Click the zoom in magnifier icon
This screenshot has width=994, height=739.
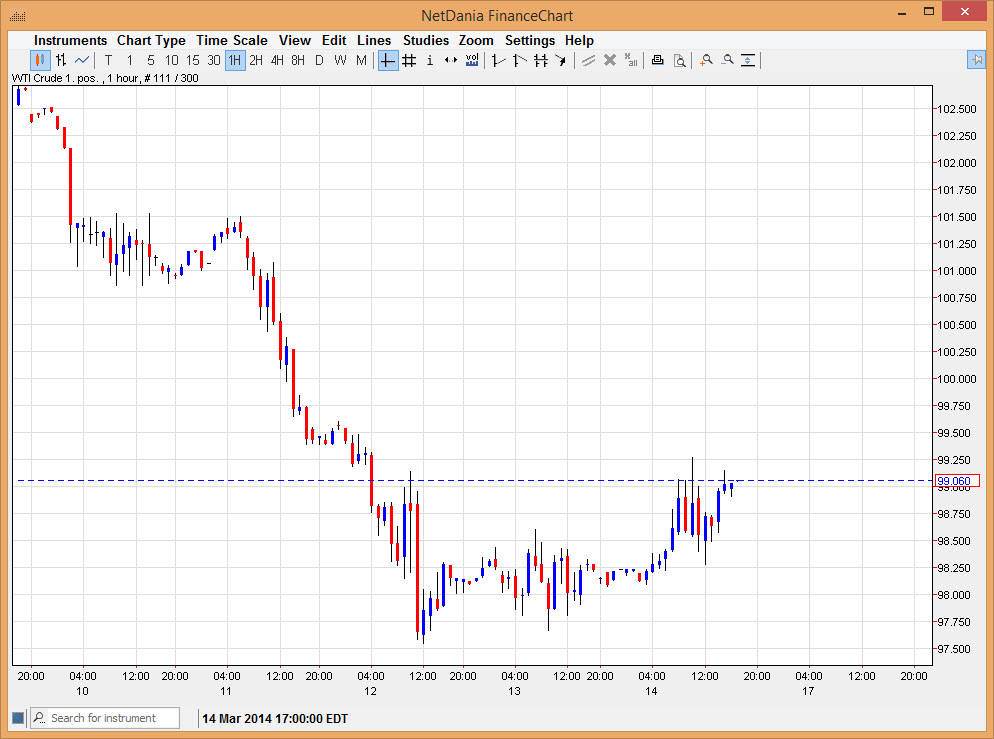[706, 60]
